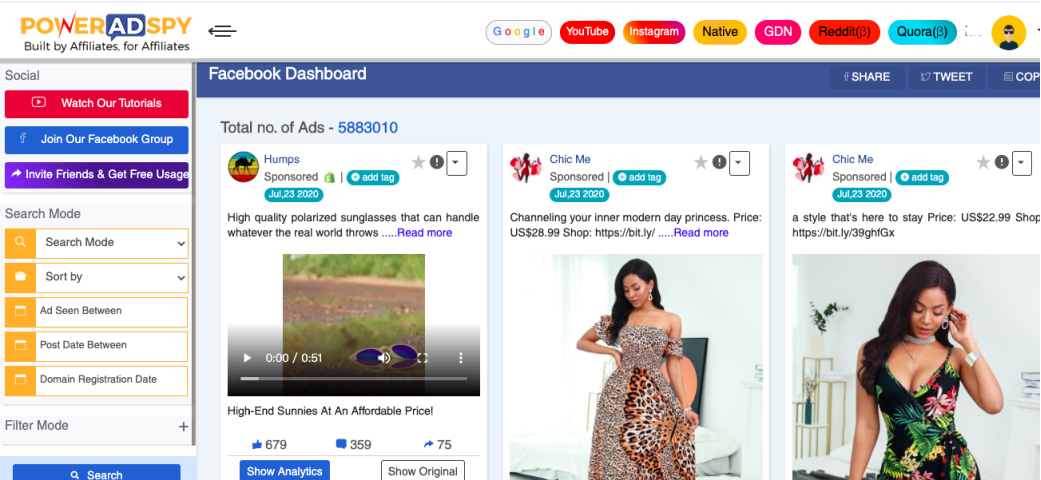Play the Humps sunglasses video
This screenshot has width=1041, height=480.
tap(248, 358)
